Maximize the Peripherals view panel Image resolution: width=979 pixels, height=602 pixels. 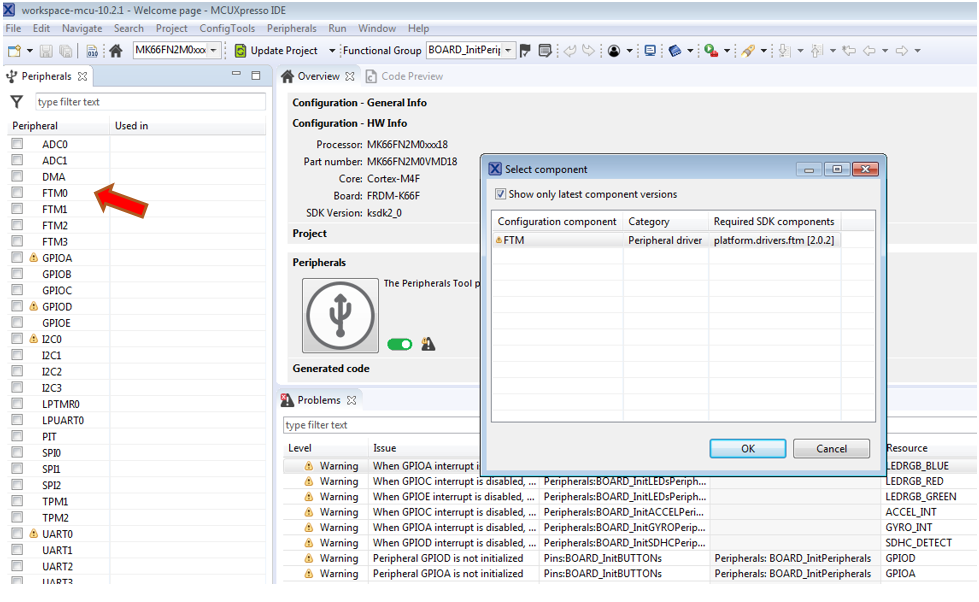pyautogui.click(x=255, y=76)
